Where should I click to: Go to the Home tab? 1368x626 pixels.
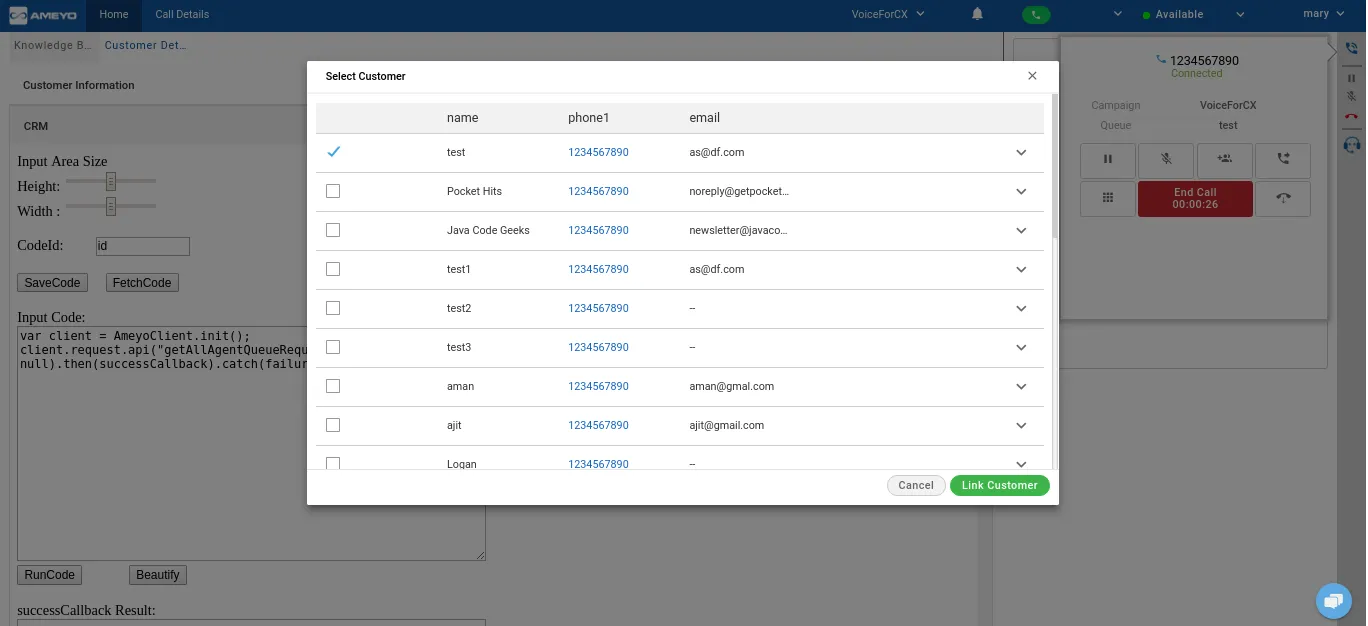[114, 14]
